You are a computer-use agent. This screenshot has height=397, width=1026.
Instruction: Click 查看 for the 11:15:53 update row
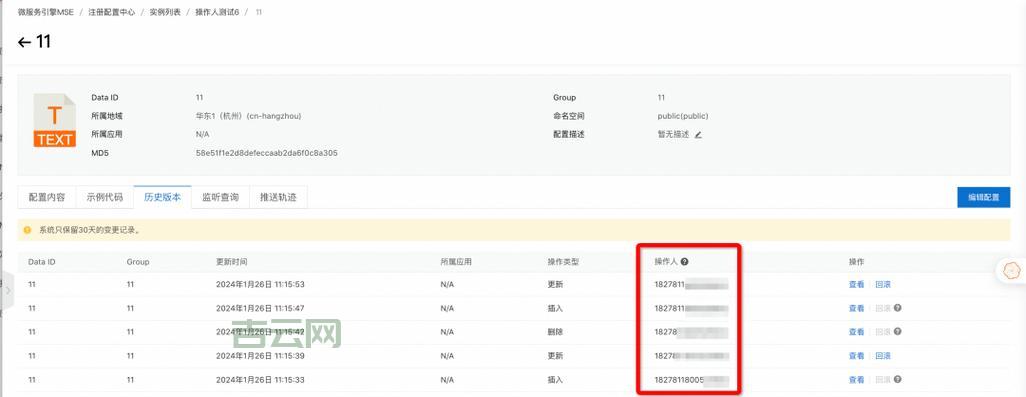coord(857,285)
